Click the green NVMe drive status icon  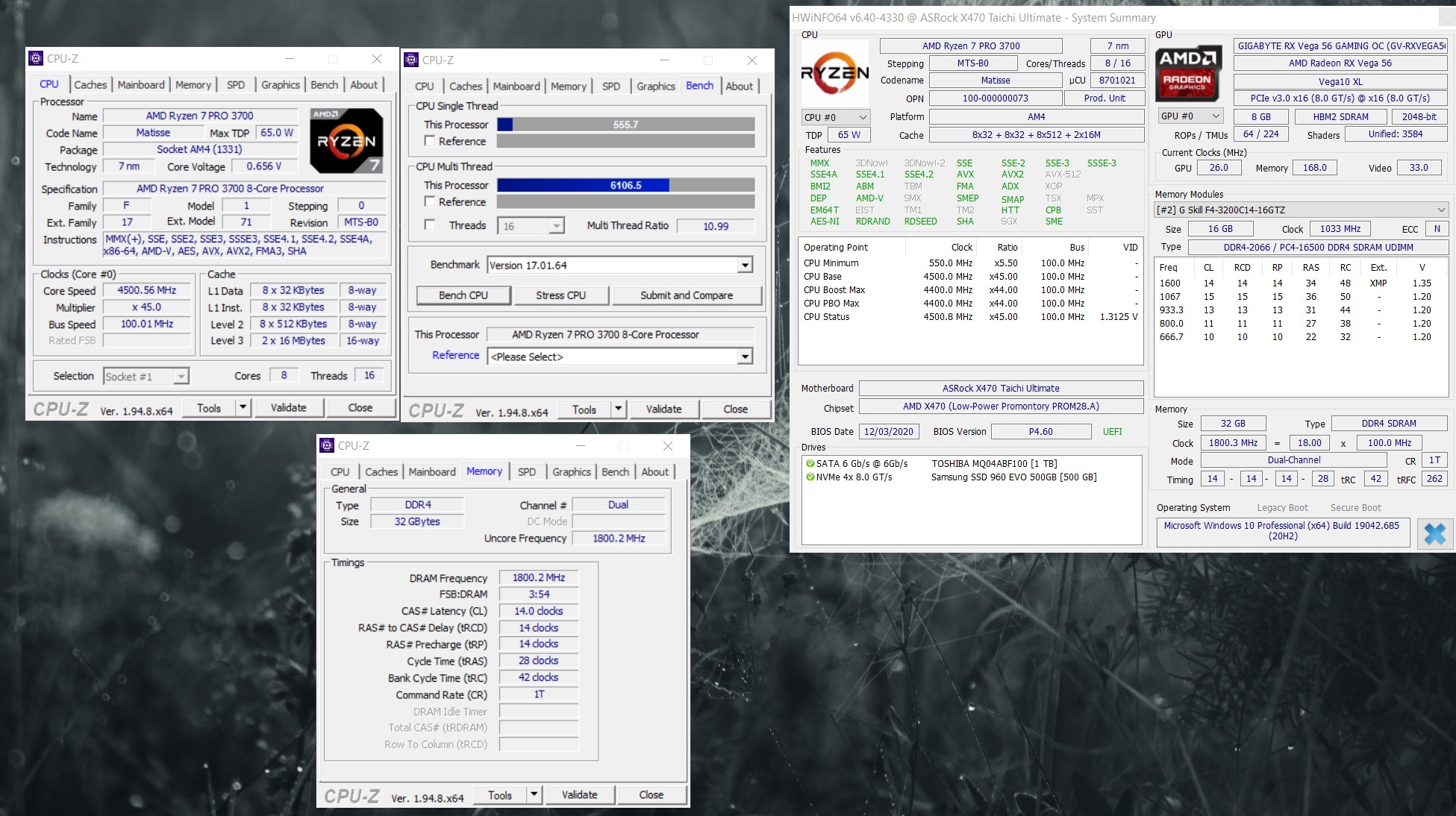810,477
